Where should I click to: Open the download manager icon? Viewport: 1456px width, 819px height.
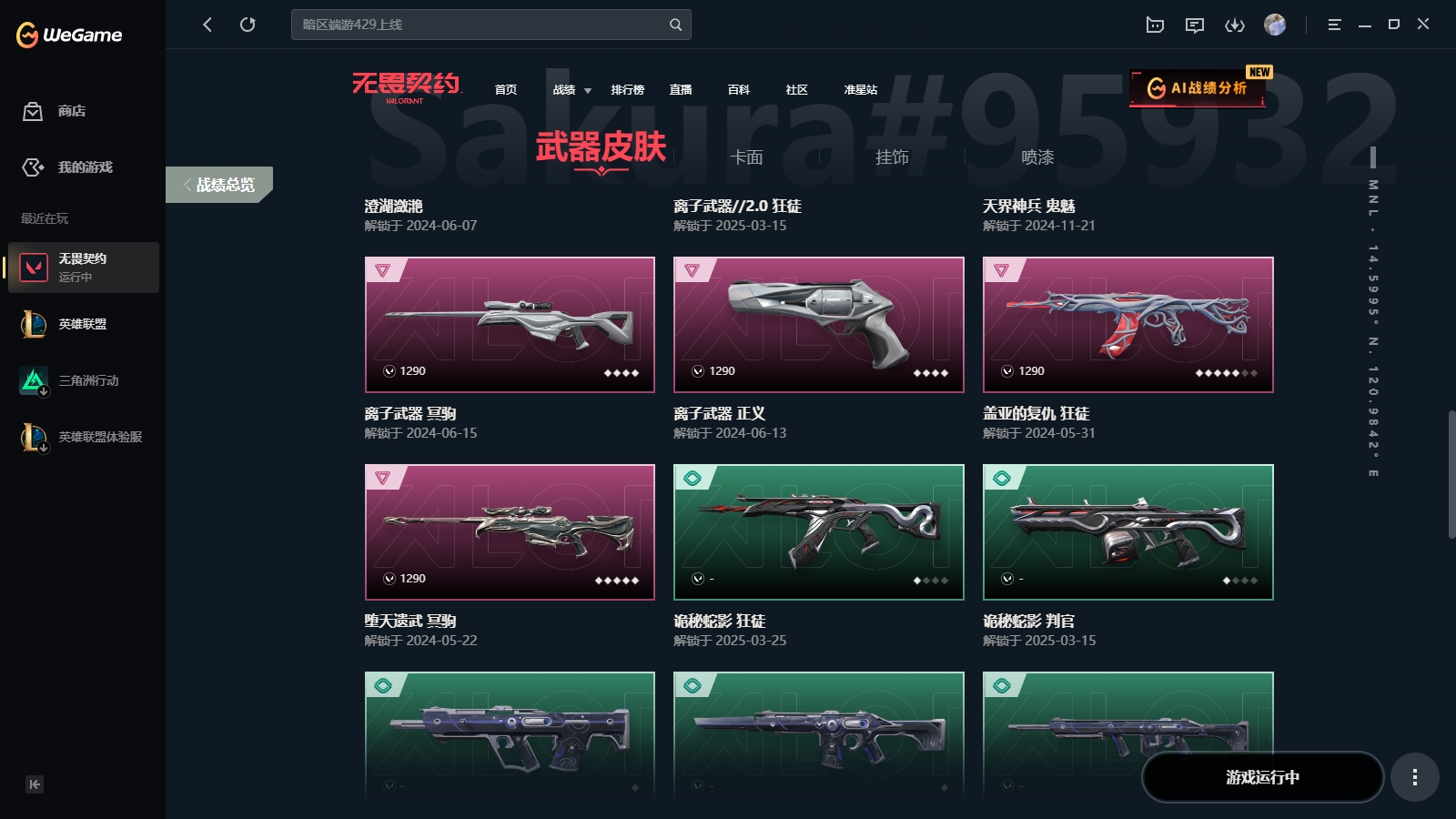(x=1235, y=25)
